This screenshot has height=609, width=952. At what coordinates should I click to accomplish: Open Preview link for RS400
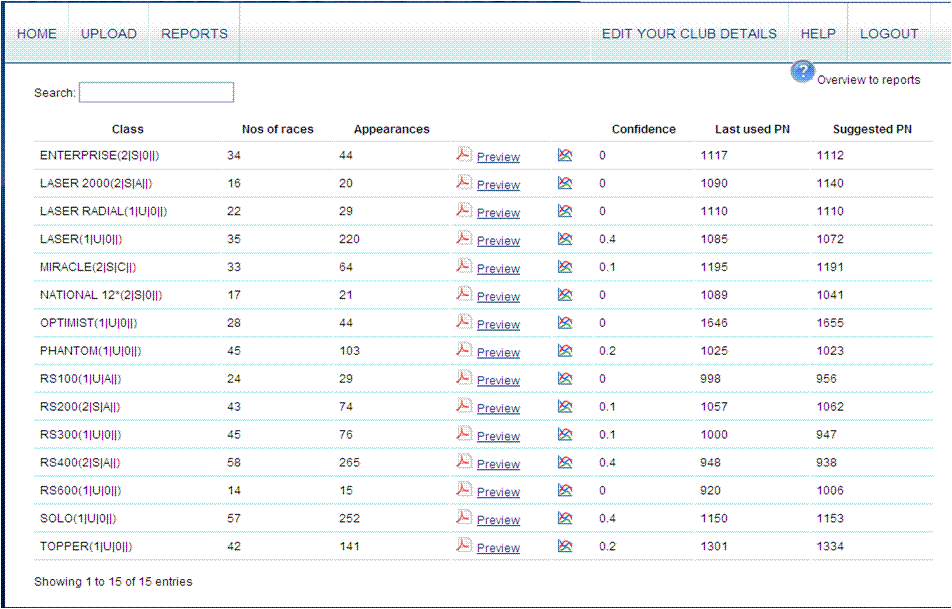[498, 464]
